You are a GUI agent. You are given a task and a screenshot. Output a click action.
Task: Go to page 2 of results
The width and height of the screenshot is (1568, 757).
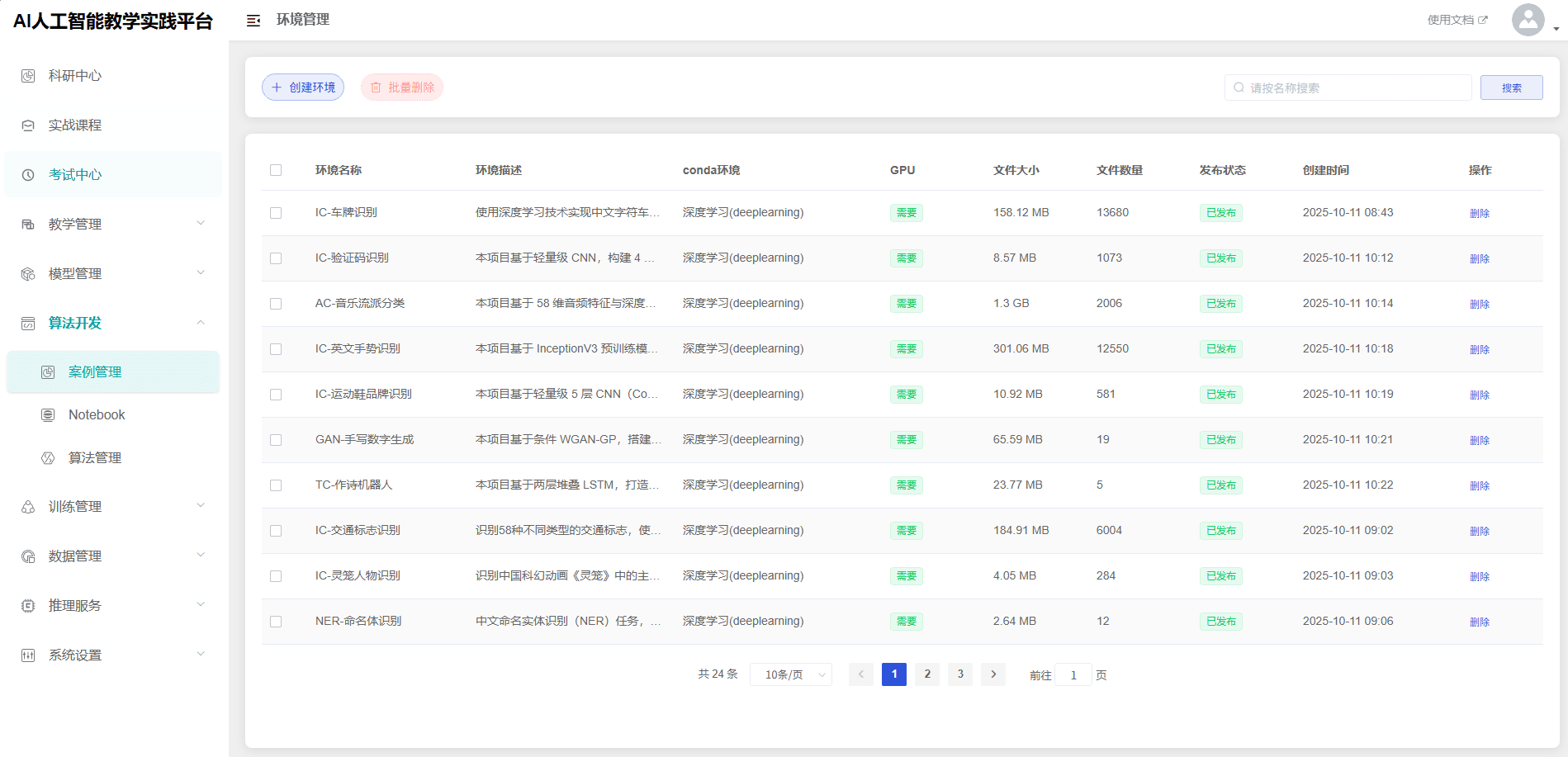tap(926, 674)
